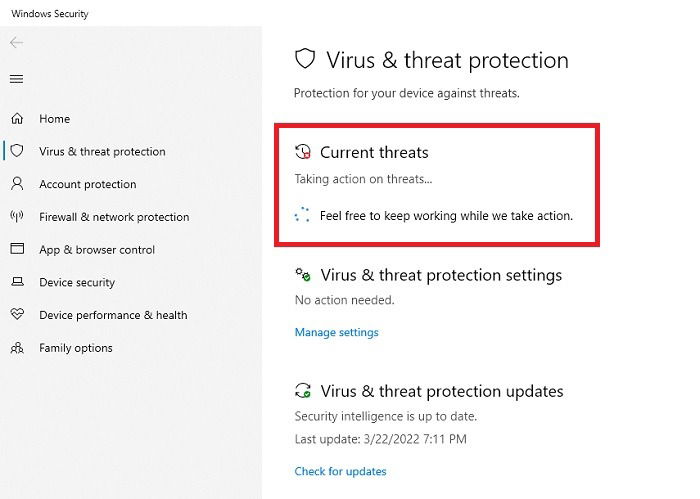Click the Home house icon
Image resolution: width=700 pixels, height=499 pixels.
tap(17, 118)
